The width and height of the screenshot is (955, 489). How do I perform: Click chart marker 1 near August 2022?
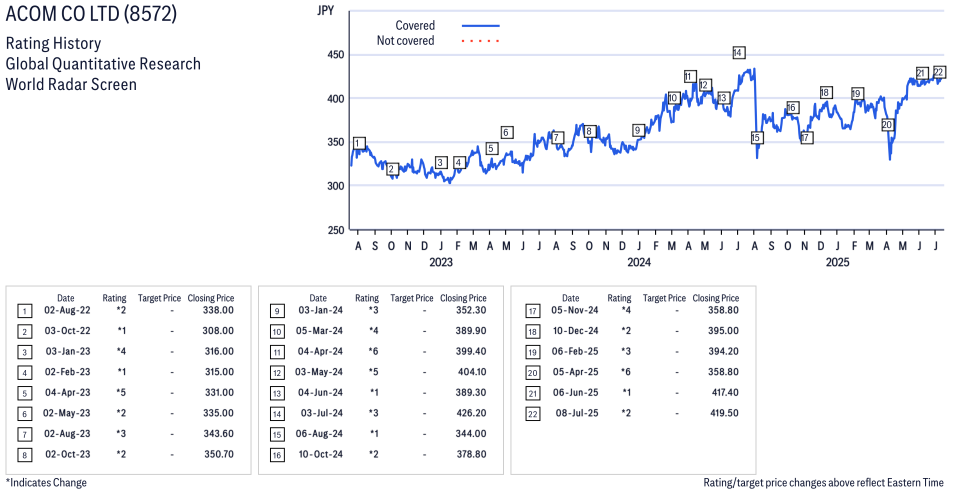(359, 144)
